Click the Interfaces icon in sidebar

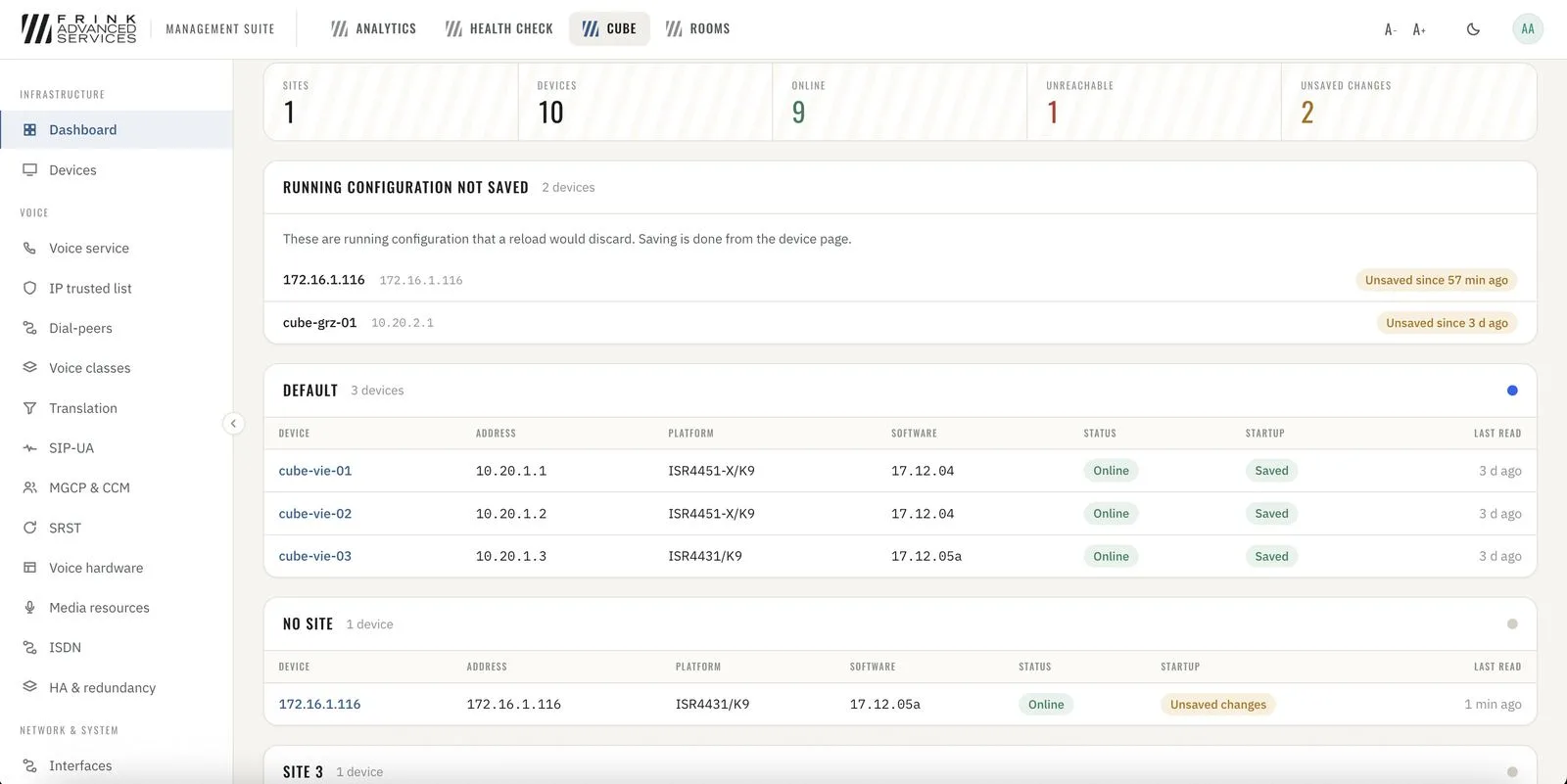29,766
